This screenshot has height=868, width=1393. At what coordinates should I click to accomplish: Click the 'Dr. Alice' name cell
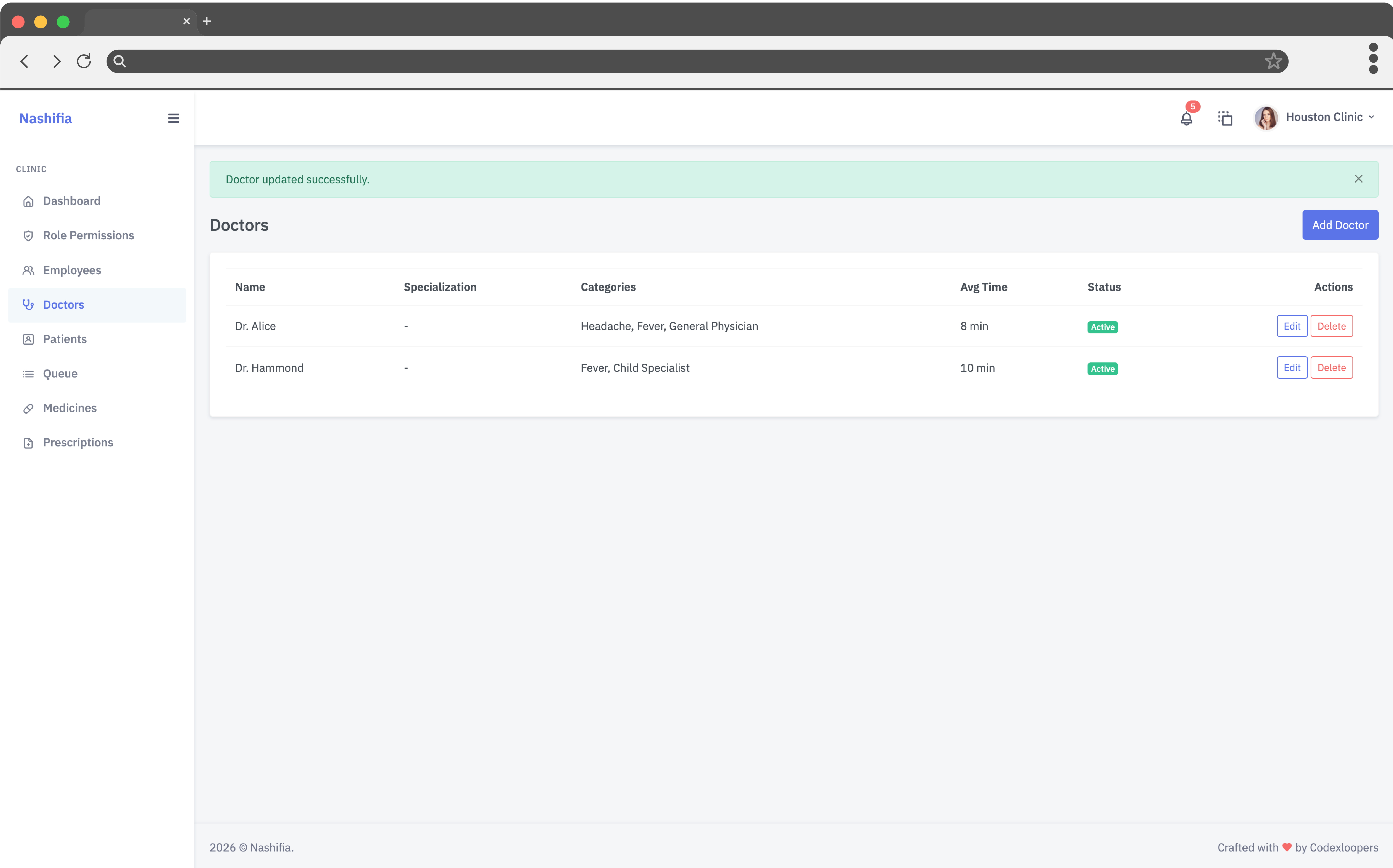256,326
